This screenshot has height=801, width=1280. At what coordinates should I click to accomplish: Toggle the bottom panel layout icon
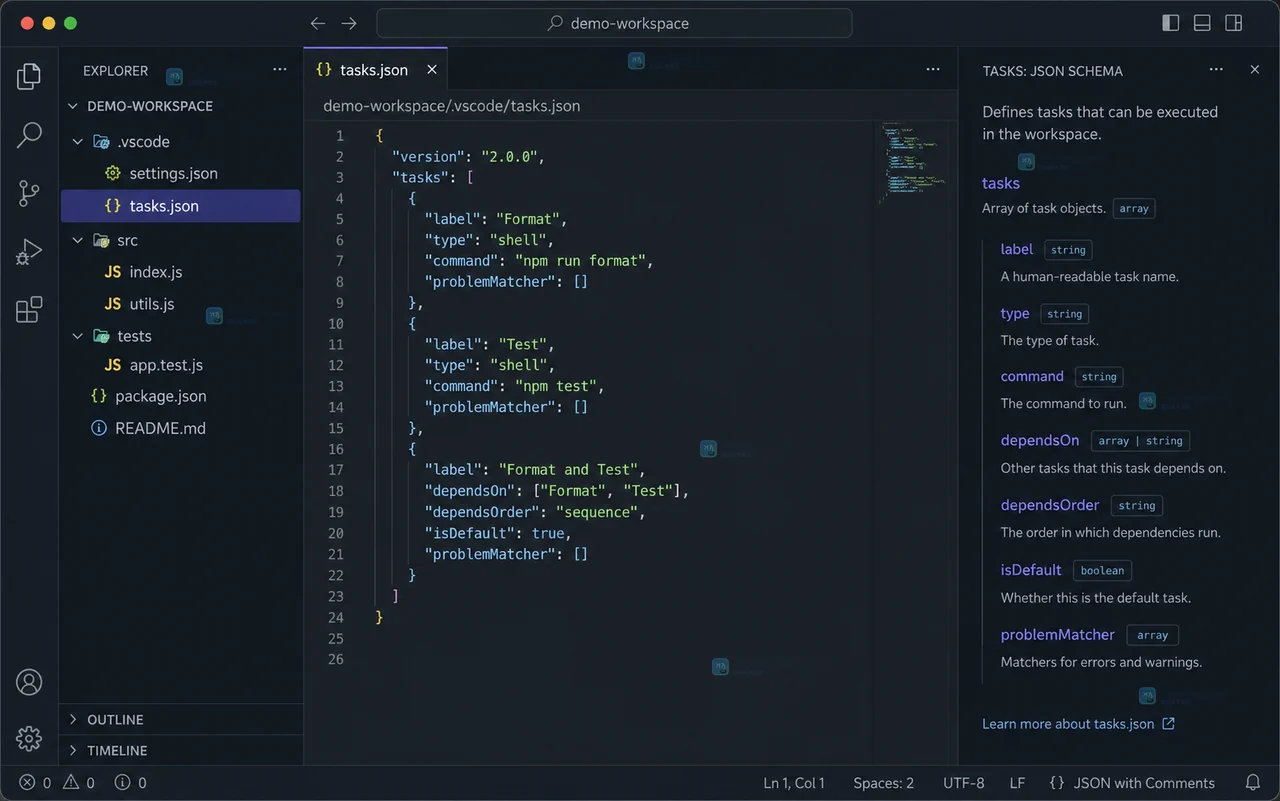coord(1202,23)
